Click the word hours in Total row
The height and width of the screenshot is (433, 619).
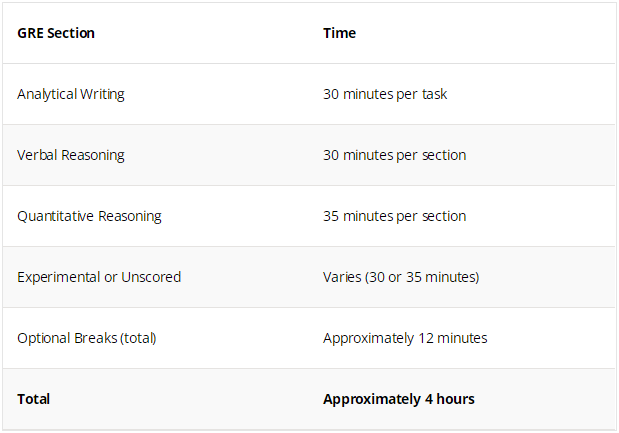(456, 399)
